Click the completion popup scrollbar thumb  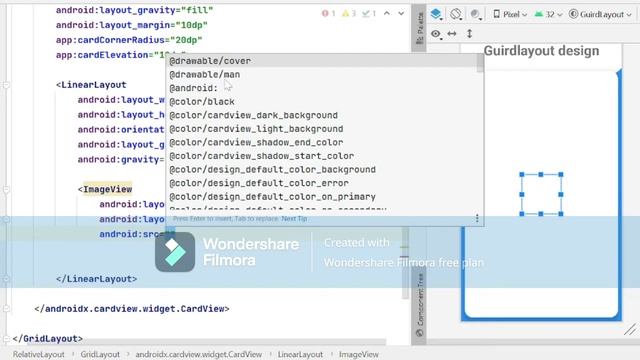[480, 63]
